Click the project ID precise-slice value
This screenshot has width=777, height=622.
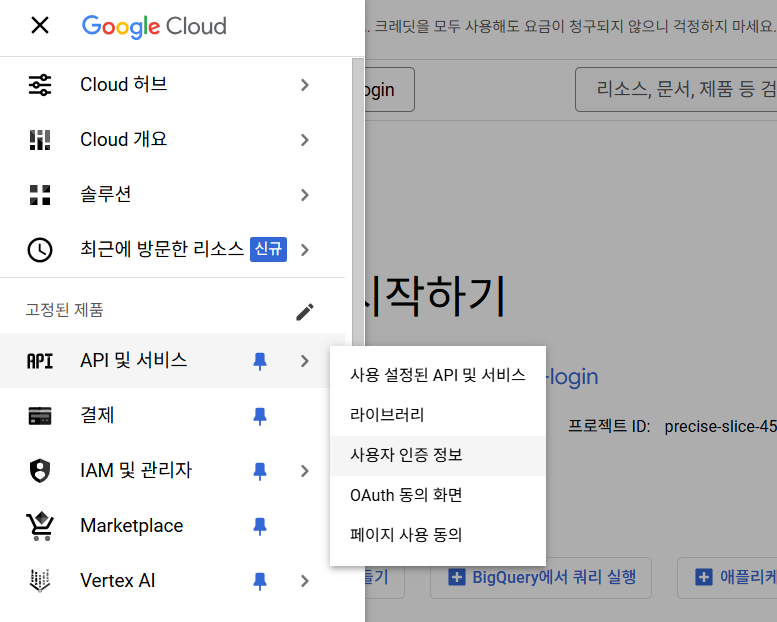(x=721, y=426)
